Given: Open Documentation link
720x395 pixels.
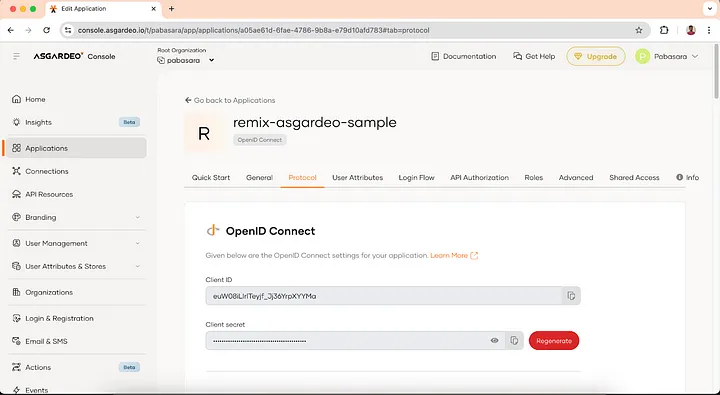Looking at the screenshot, I should click(x=464, y=56).
